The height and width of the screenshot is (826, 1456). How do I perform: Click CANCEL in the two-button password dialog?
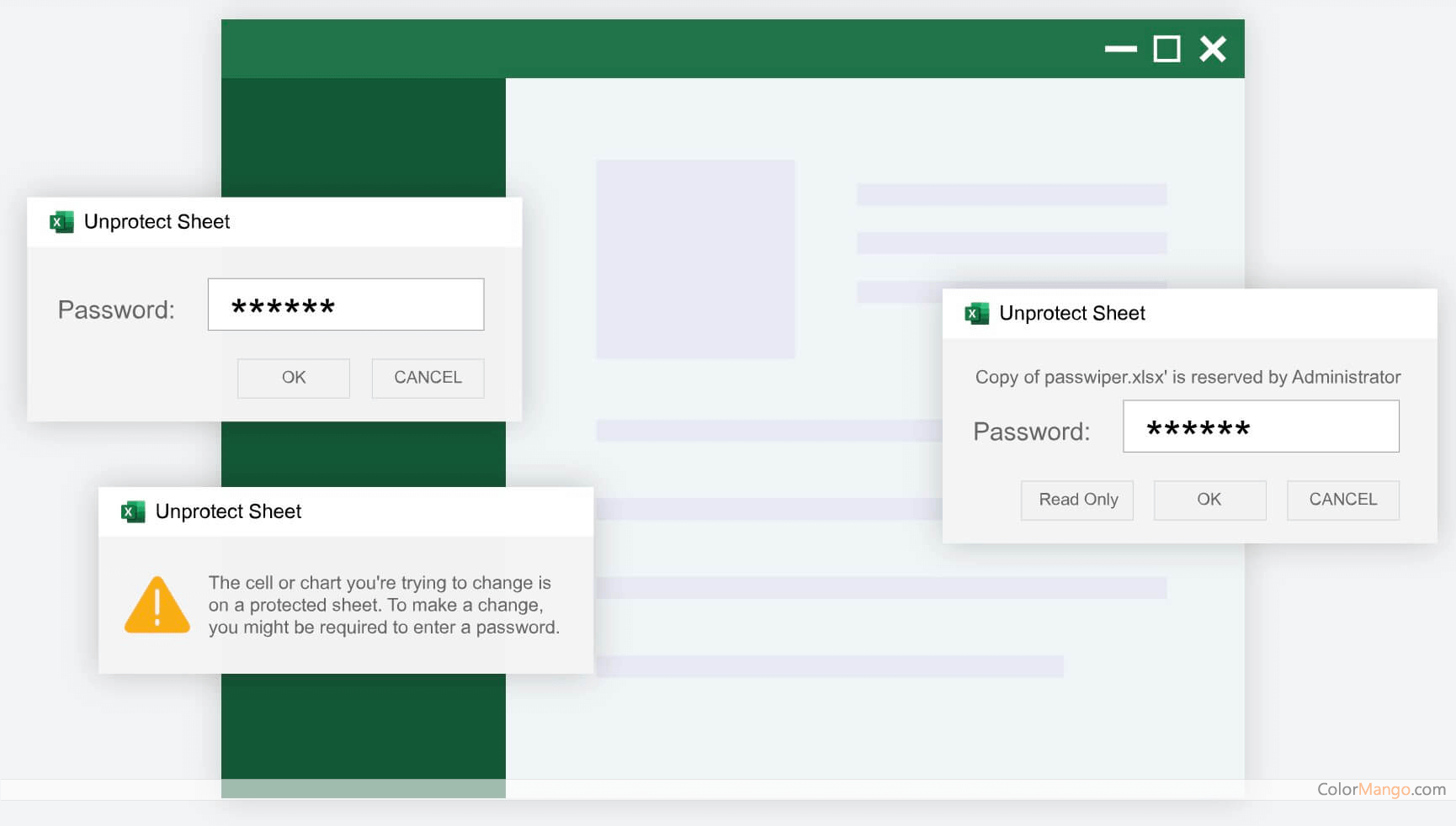point(428,378)
